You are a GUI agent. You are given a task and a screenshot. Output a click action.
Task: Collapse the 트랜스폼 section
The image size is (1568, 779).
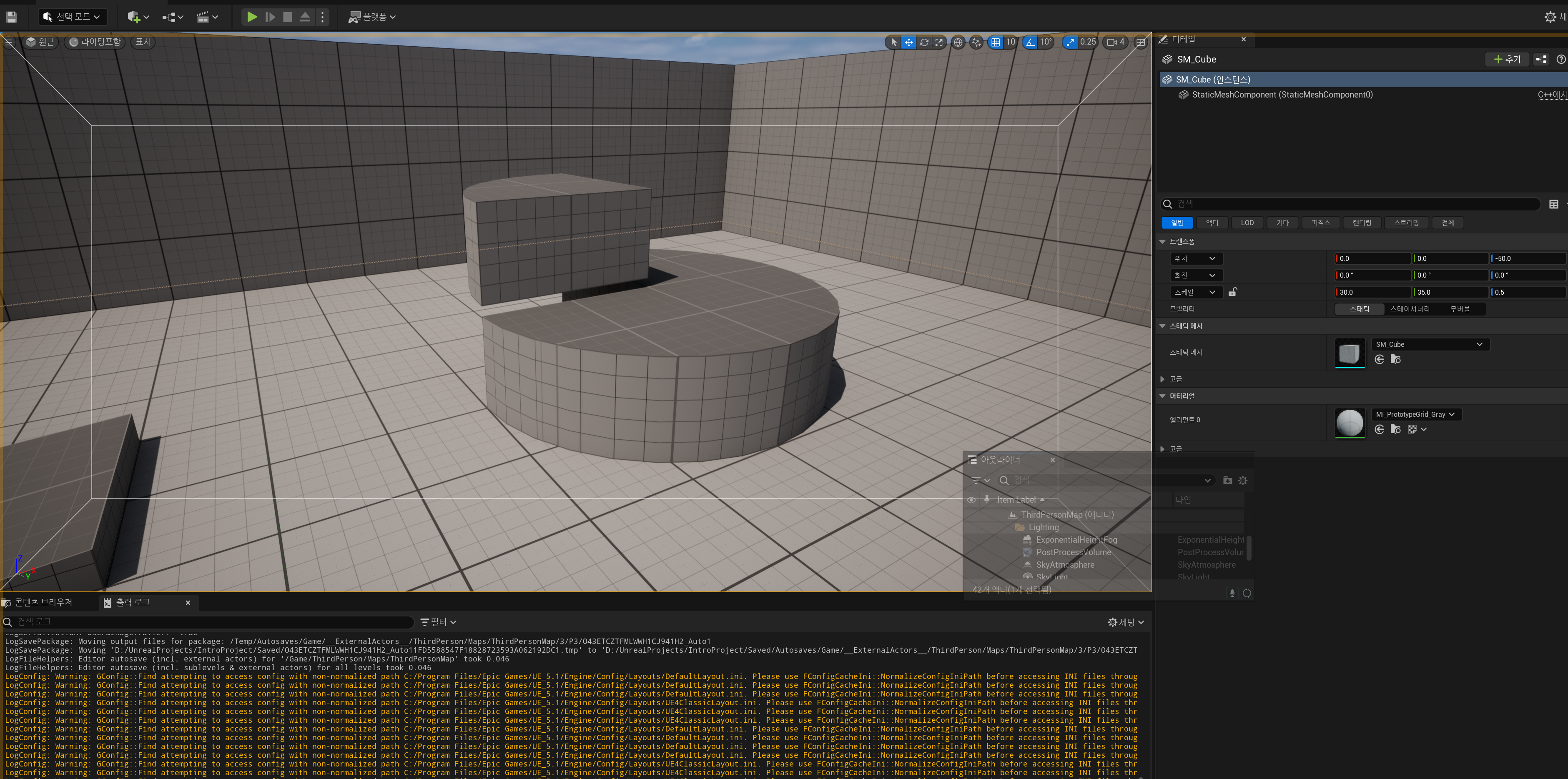(1162, 242)
